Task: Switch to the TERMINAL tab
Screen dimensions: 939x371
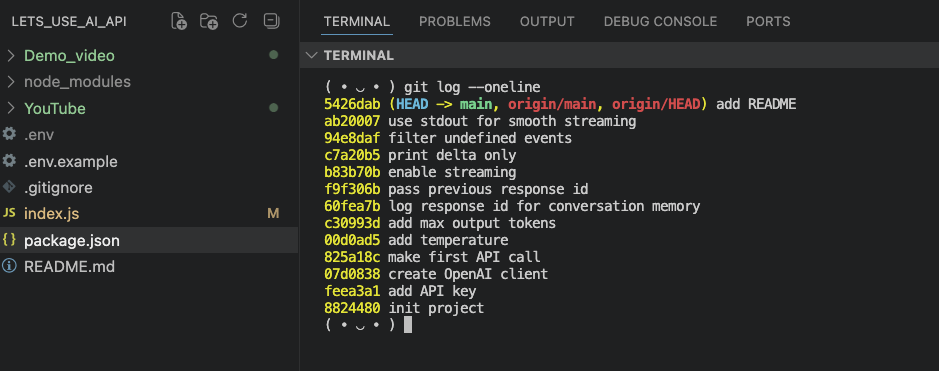Action: tap(357, 22)
